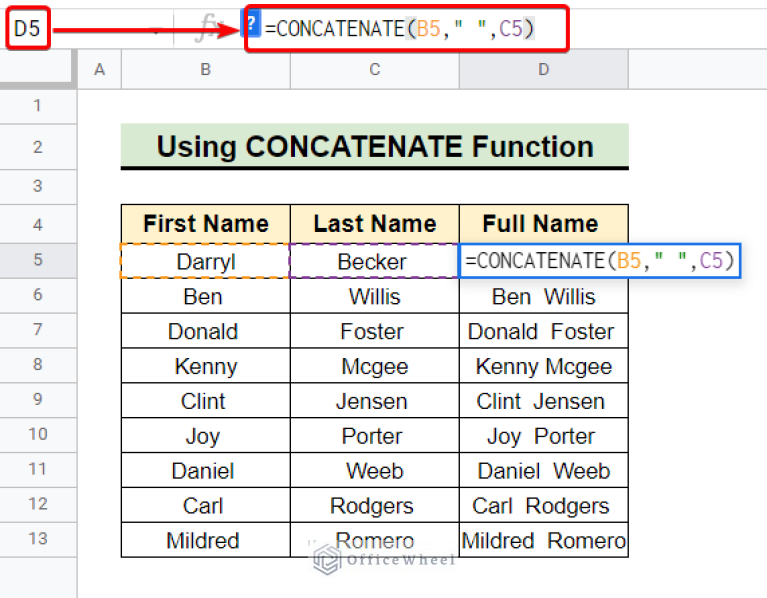
Task: Click the cell with Kenny Mcgee
Action: click(x=543, y=366)
